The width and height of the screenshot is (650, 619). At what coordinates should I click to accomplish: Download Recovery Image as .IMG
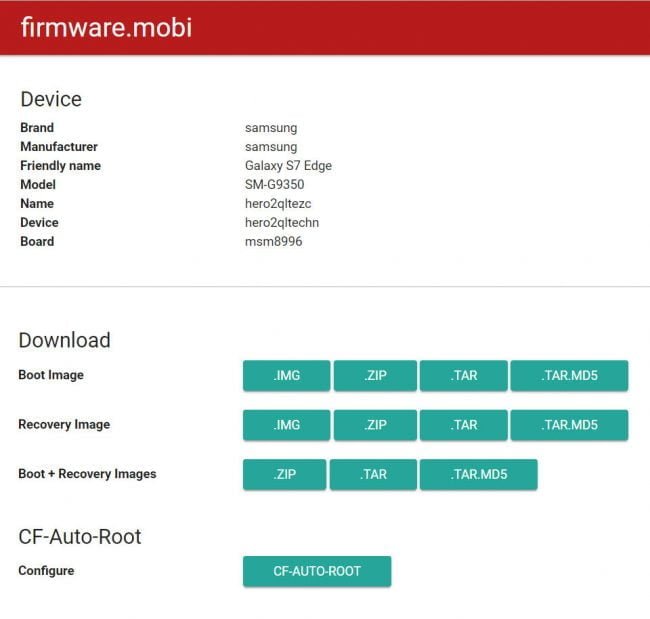(286, 425)
